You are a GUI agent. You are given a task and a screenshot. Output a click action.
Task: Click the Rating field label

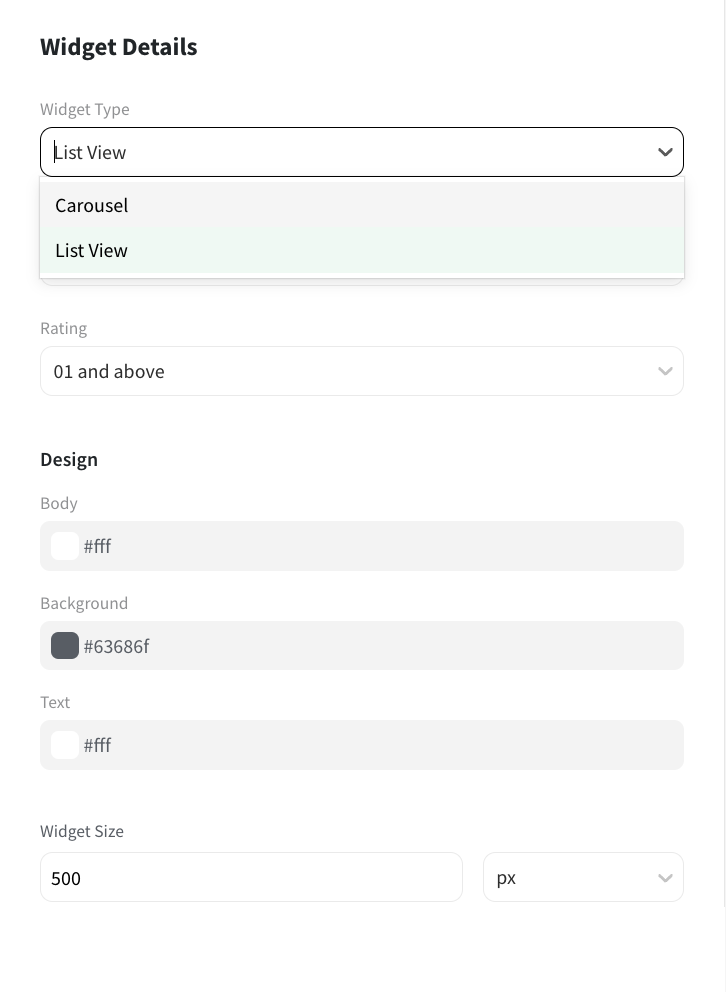tap(64, 328)
